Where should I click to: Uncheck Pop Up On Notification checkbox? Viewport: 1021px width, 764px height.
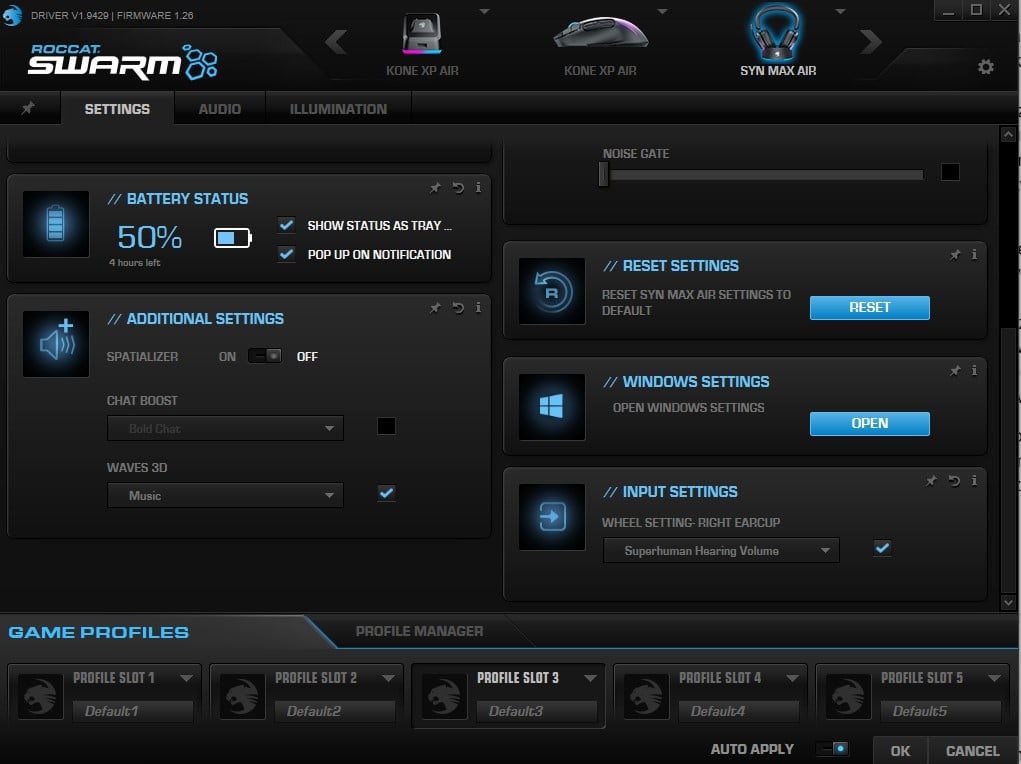click(x=286, y=254)
